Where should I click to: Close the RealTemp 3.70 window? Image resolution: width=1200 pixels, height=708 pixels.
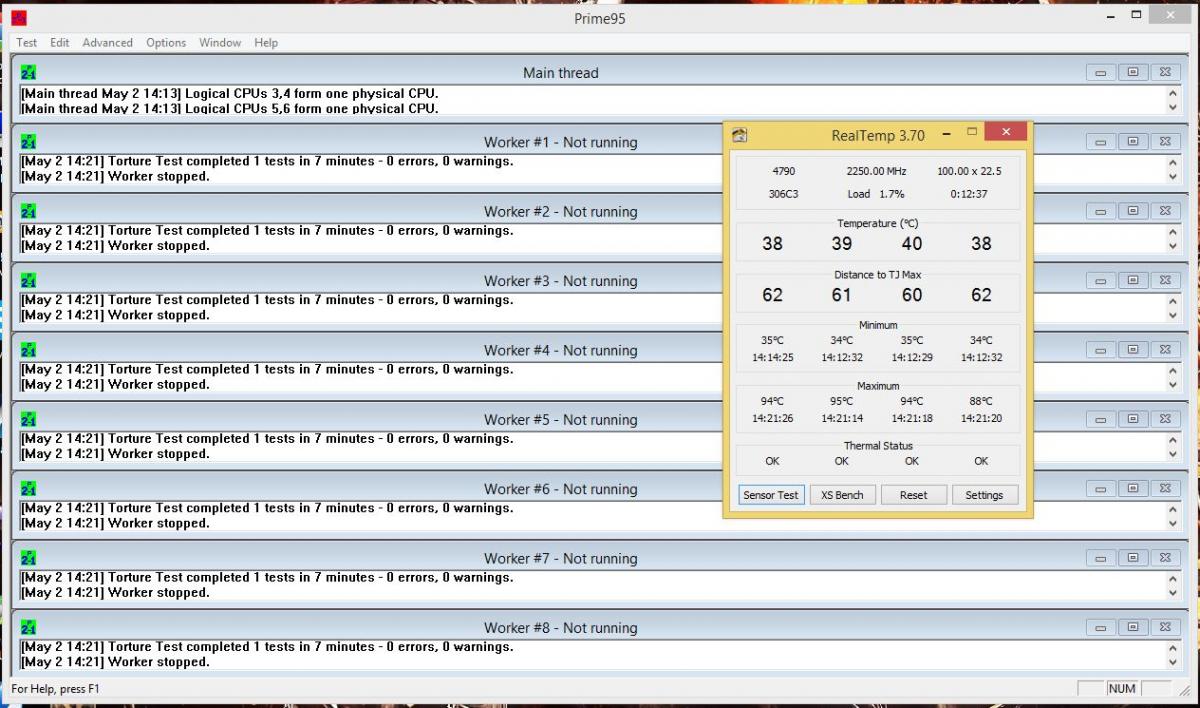1005,132
